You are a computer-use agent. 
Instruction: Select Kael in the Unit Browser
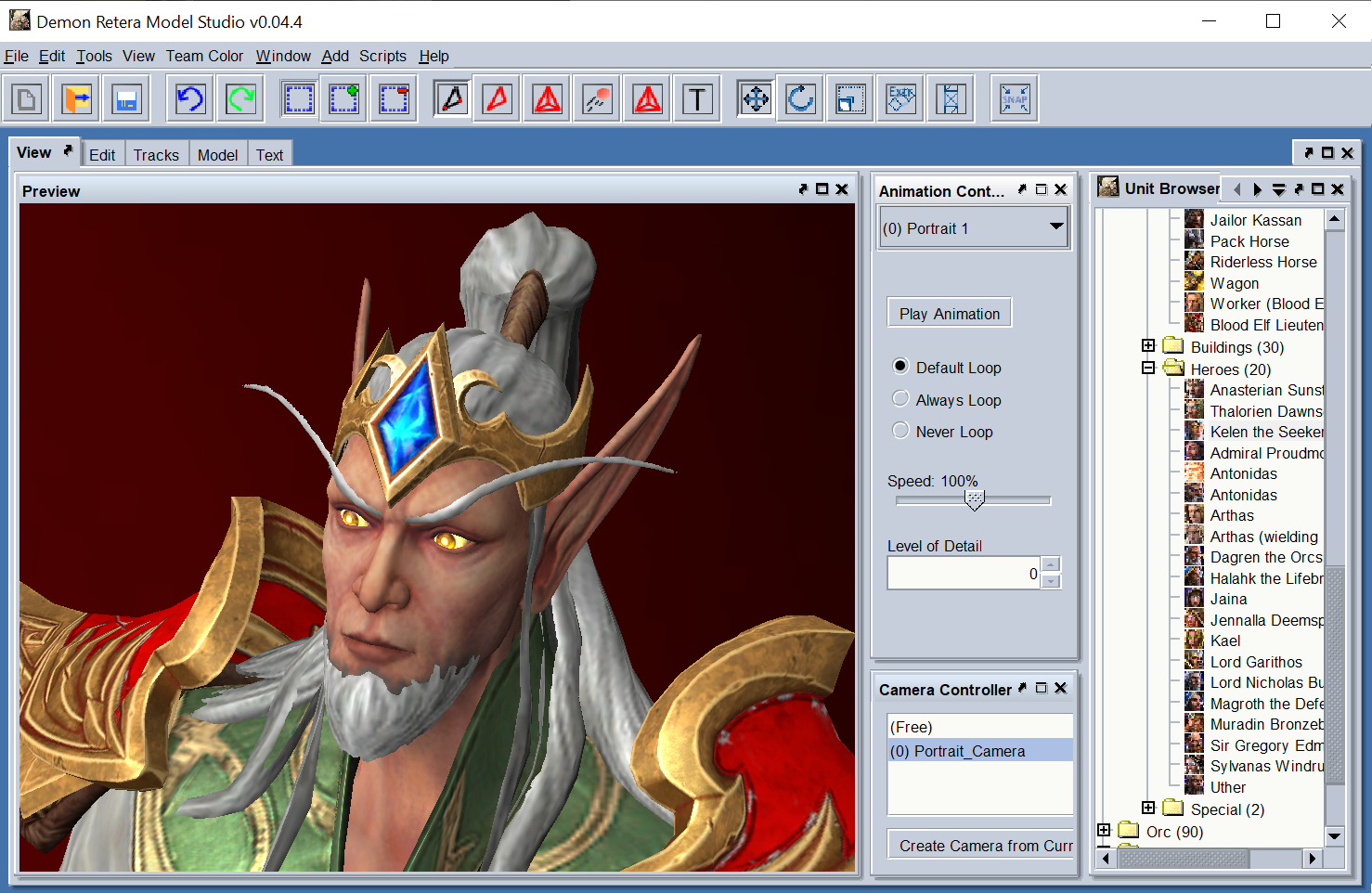click(x=1225, y=641)
